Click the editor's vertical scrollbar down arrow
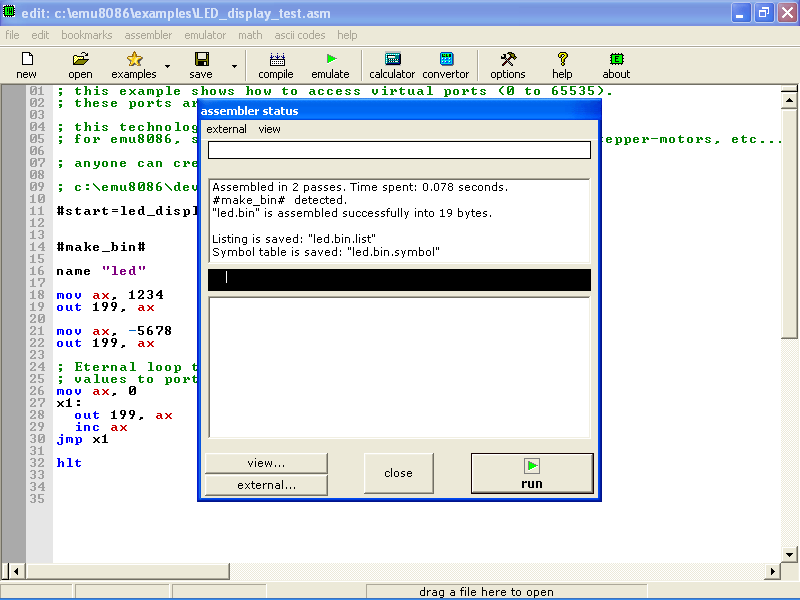800x600 pixels. click(x=789, y=554)
